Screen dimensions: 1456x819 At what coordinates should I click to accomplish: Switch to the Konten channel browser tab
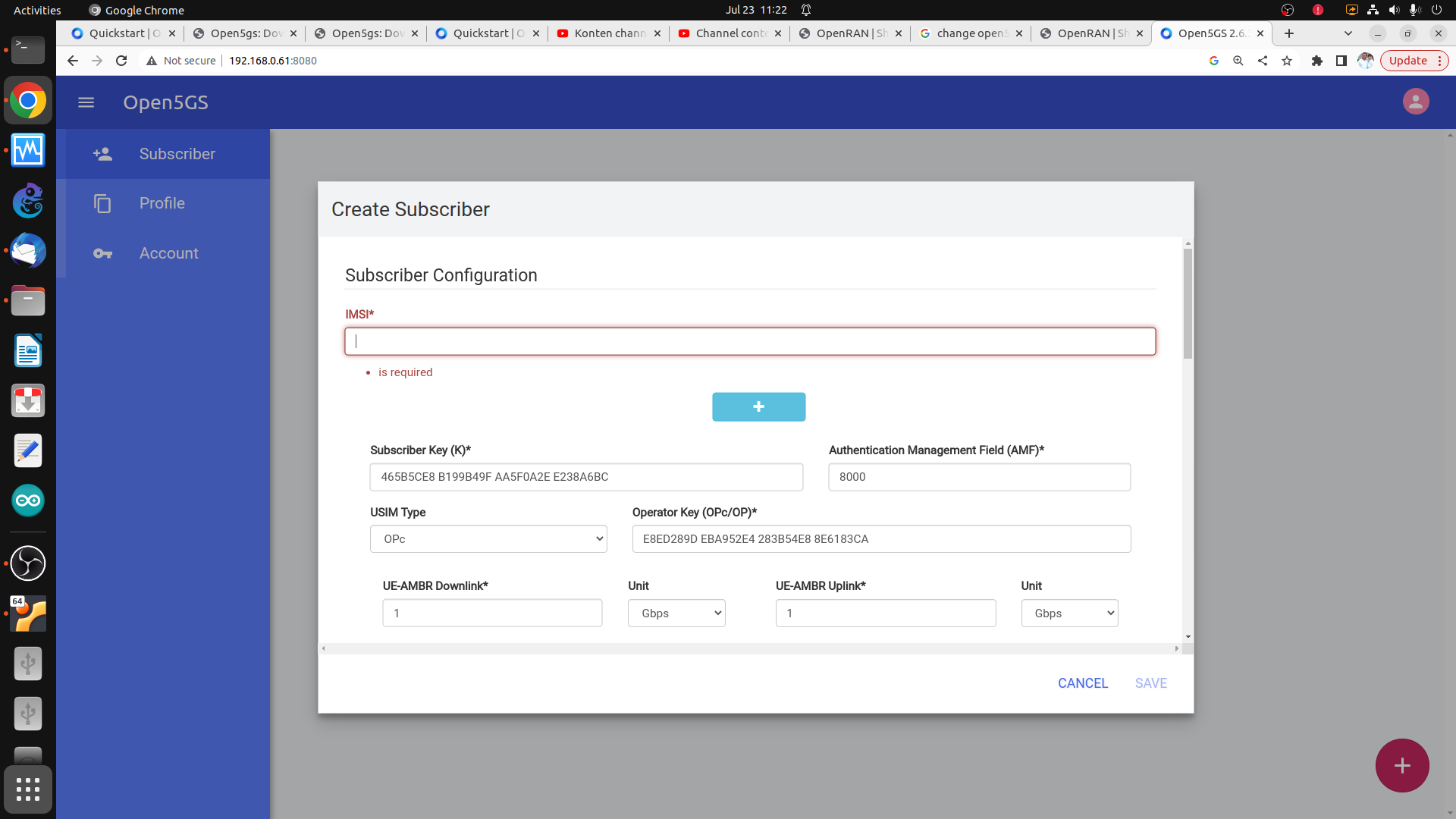[x=608, y=33]
